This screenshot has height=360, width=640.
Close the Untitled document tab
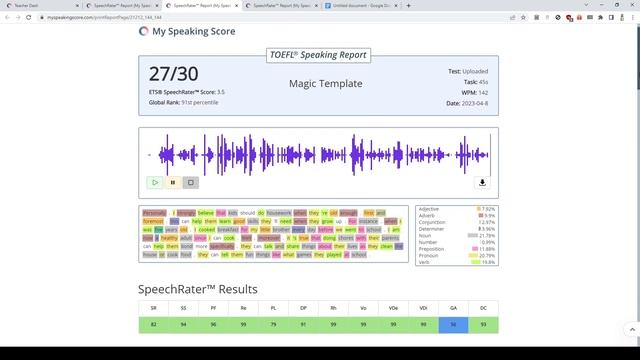pos(396,6)
